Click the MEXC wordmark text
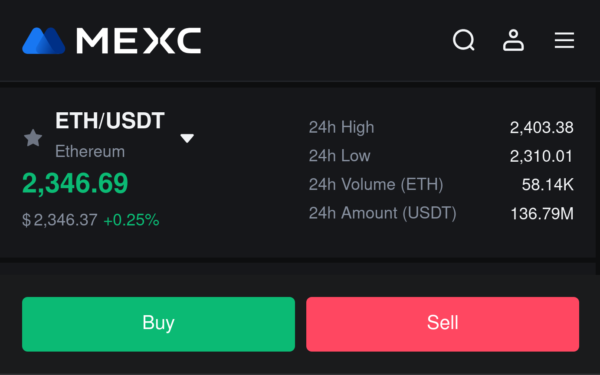The height and width of the screenshot is (375, 600). (139, 41)
